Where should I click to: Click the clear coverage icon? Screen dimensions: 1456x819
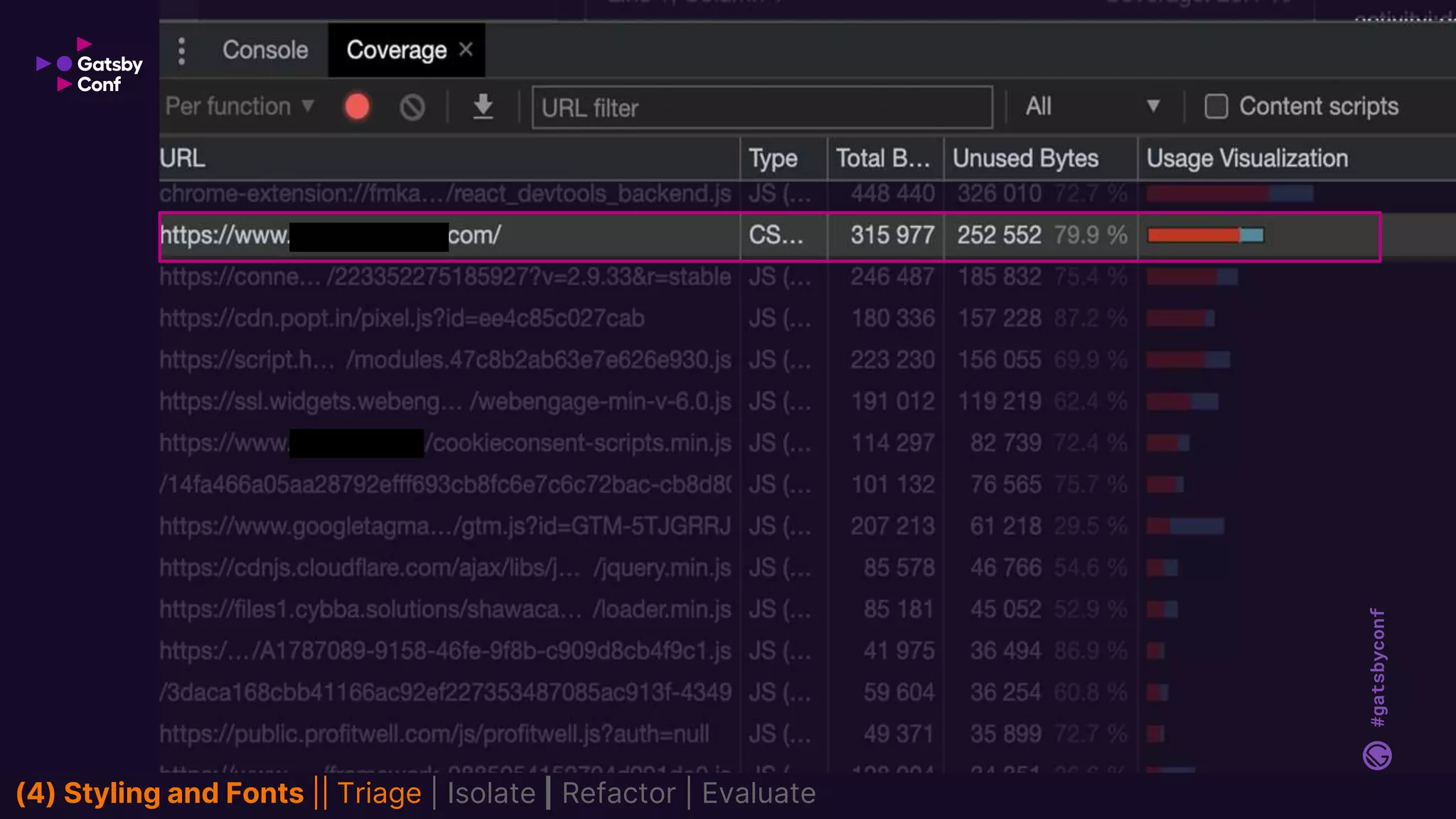pyautogui.click(x=412, y=107)
